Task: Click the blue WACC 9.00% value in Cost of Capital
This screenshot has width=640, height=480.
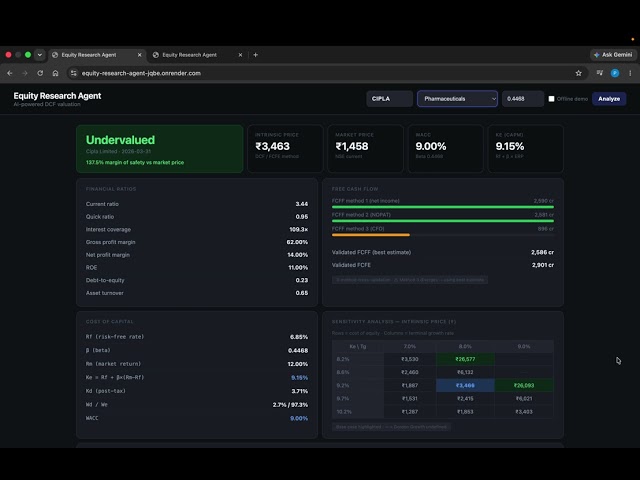Action: (x=299, y=418)
